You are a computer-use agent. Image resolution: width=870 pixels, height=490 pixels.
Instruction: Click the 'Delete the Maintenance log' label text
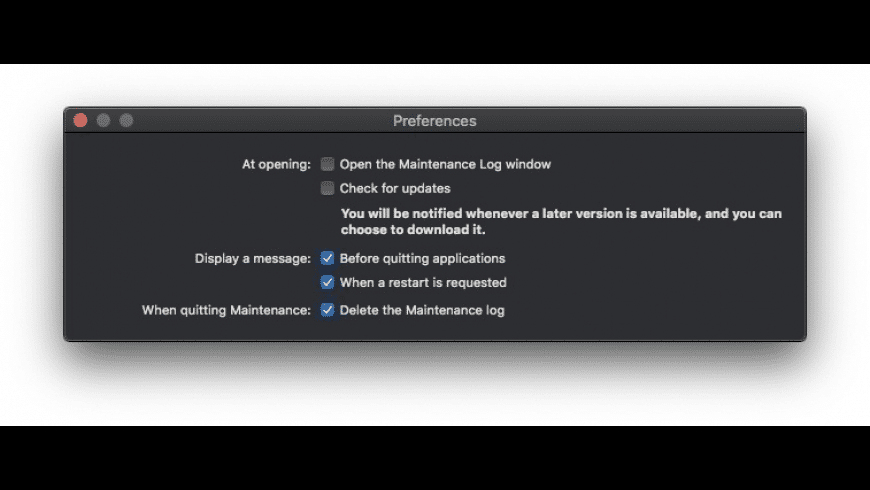[x=422, y=310]
